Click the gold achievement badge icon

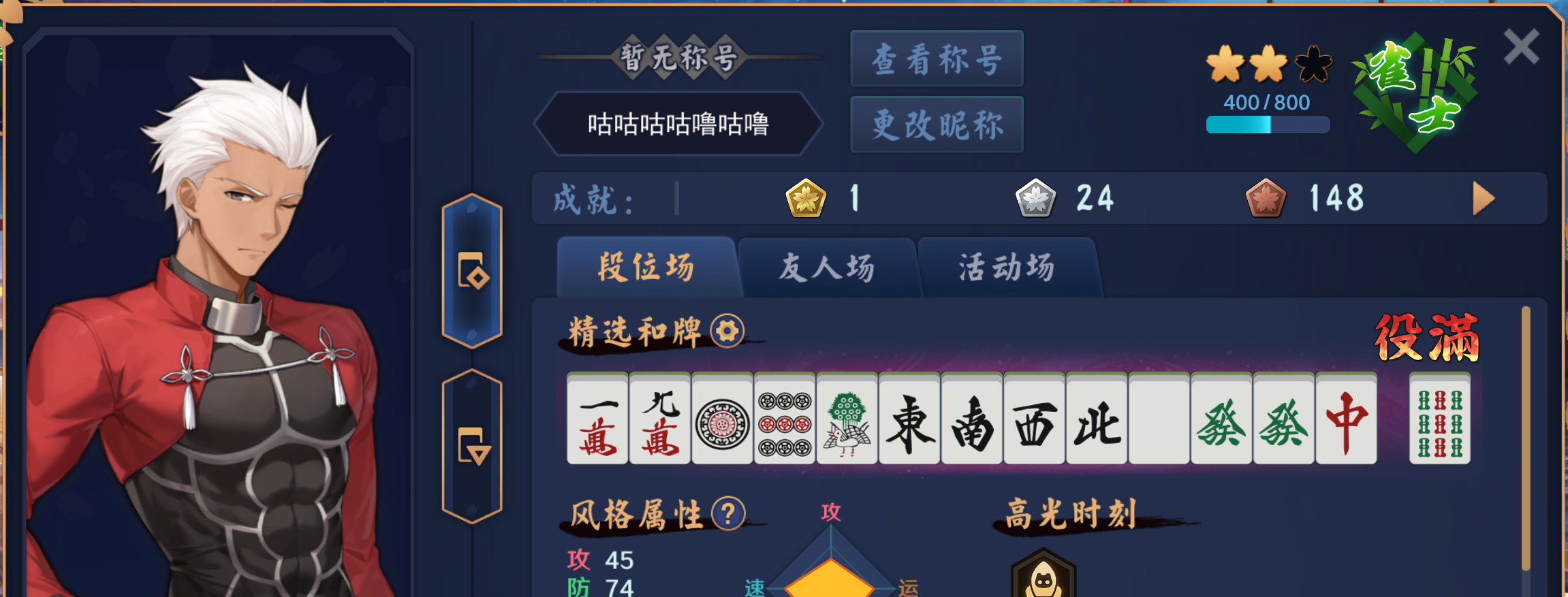(806, 198)
